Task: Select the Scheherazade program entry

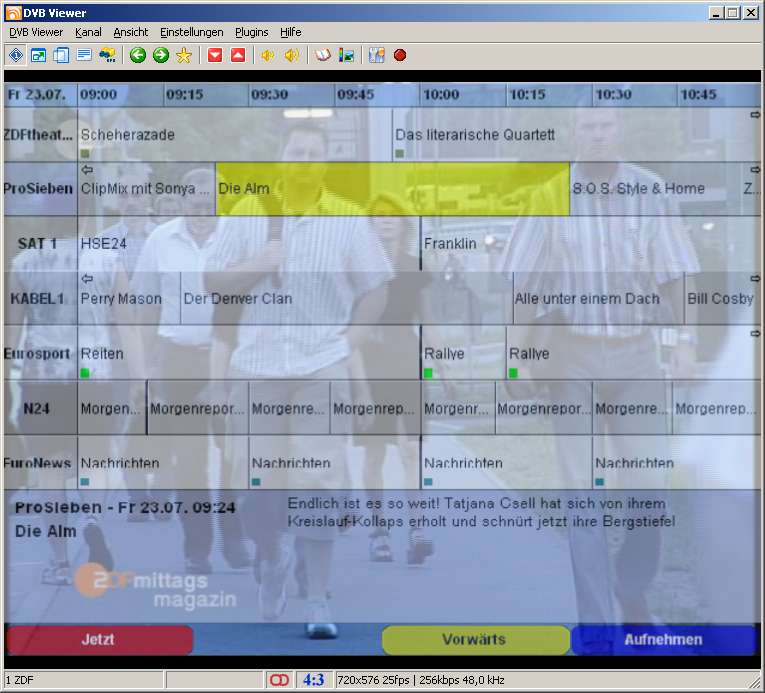Action: [235, 135]
